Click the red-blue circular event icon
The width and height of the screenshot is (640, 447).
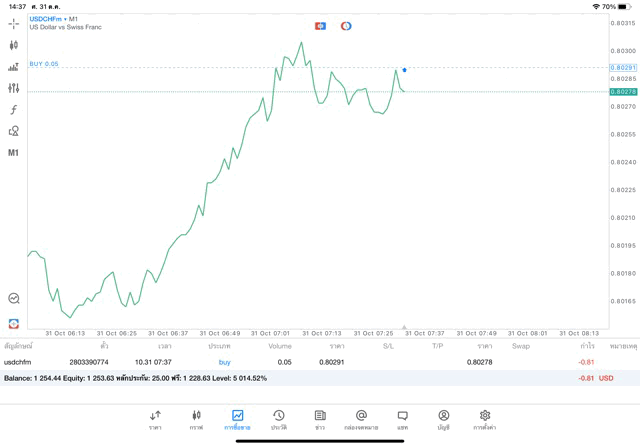point(346,26)
